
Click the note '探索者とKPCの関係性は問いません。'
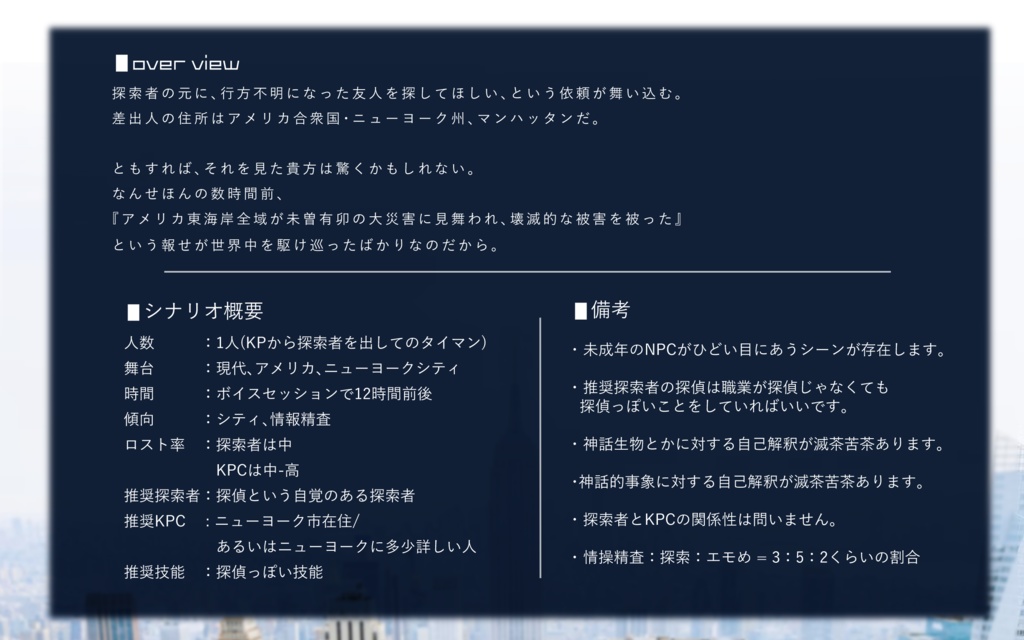coord(710,520)
